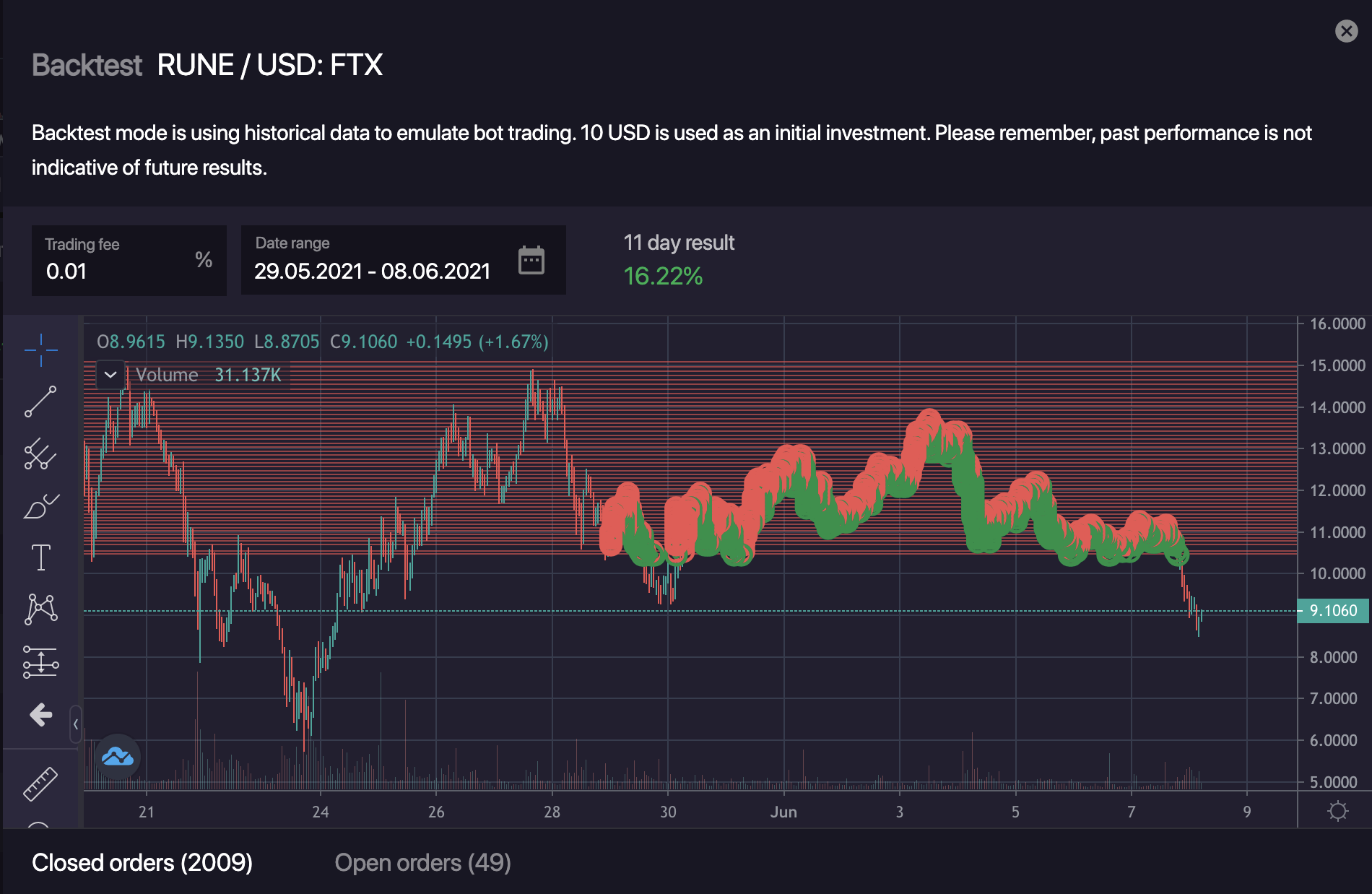Click the 9.1060 current price label
Screen dimensions: 1372x894
pyautogui.click(x=1333, y=611)
